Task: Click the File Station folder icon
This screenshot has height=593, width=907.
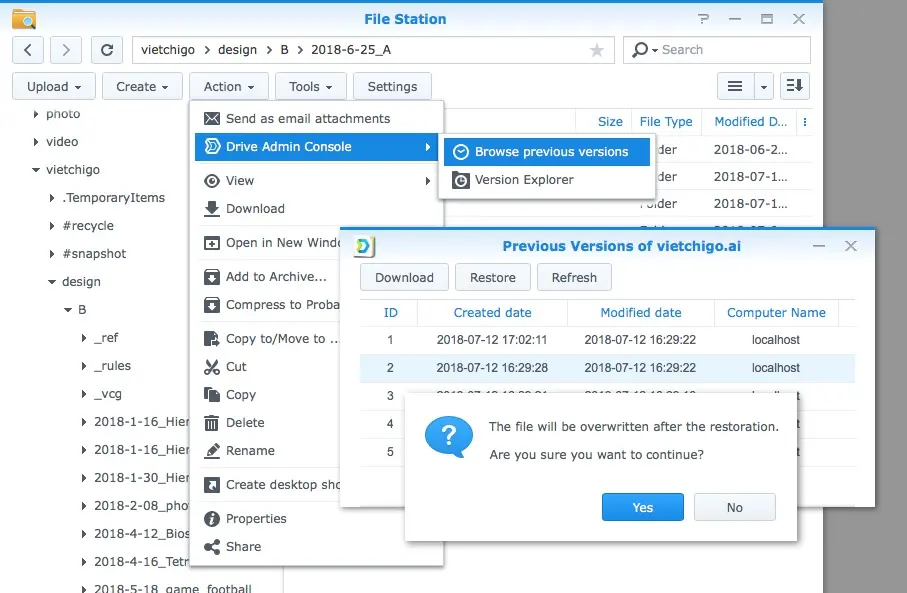Action: point(24,19)
